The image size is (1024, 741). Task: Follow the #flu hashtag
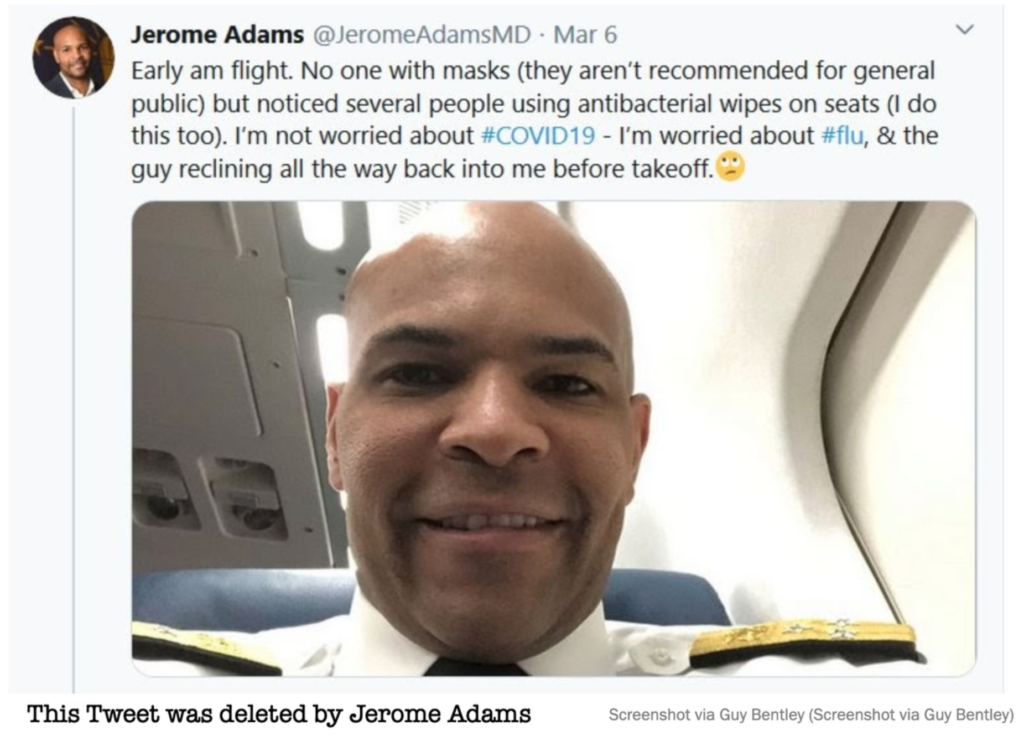tap(842, 136)
